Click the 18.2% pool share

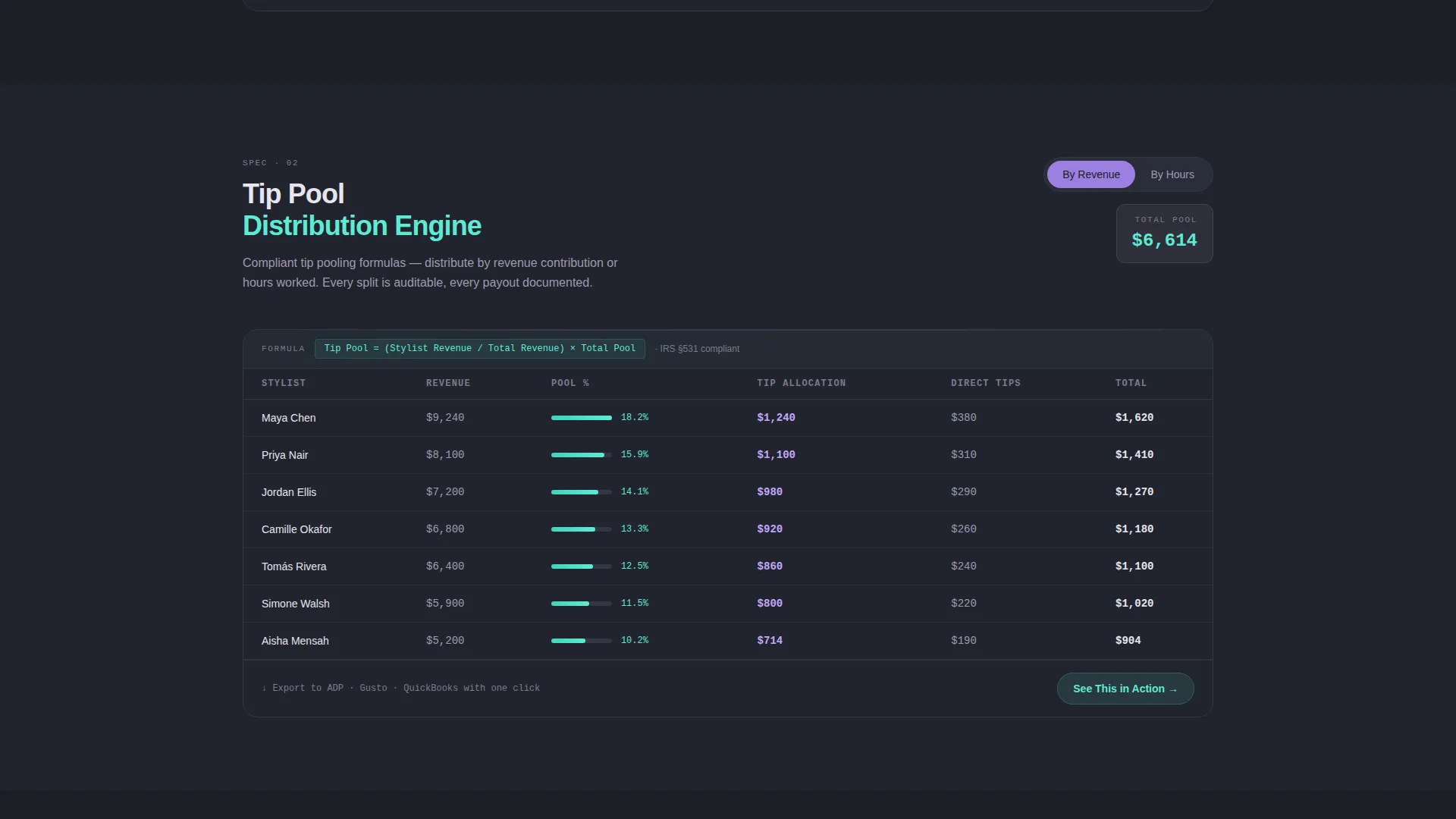coord(635,418)
